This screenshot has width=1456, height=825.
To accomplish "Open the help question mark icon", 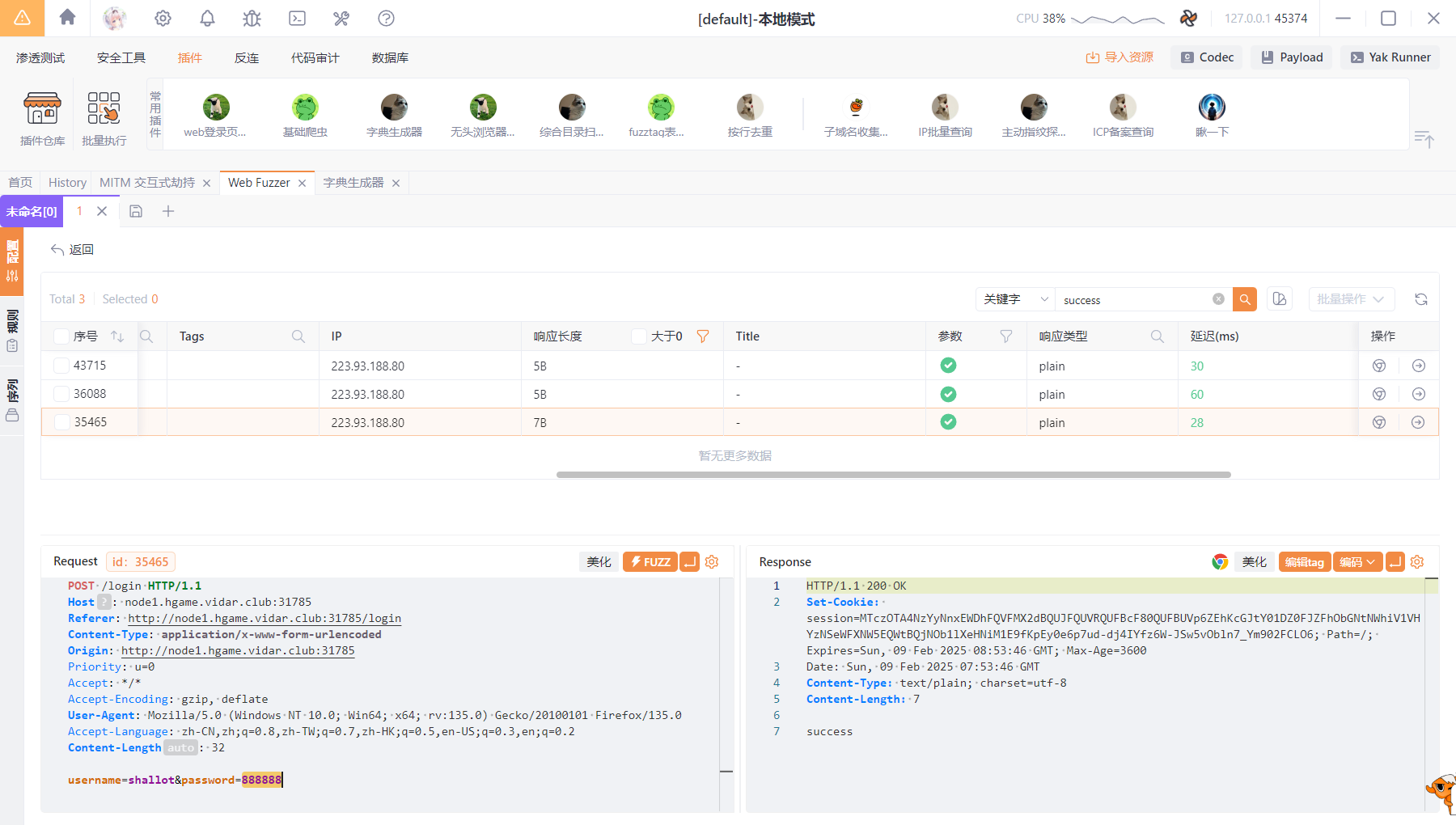I will click(387, 18).
